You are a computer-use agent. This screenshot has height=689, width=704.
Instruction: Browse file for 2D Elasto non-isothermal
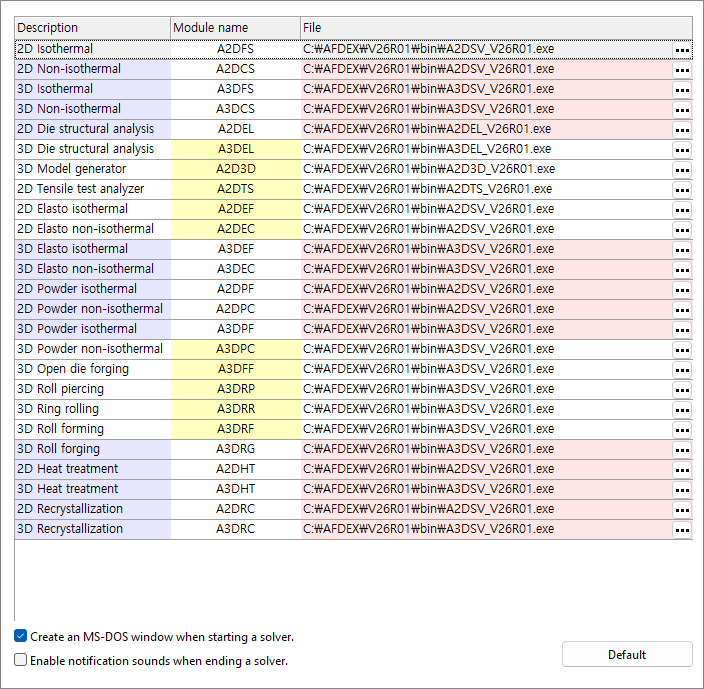pyautogui.click(x=682, y=229)
